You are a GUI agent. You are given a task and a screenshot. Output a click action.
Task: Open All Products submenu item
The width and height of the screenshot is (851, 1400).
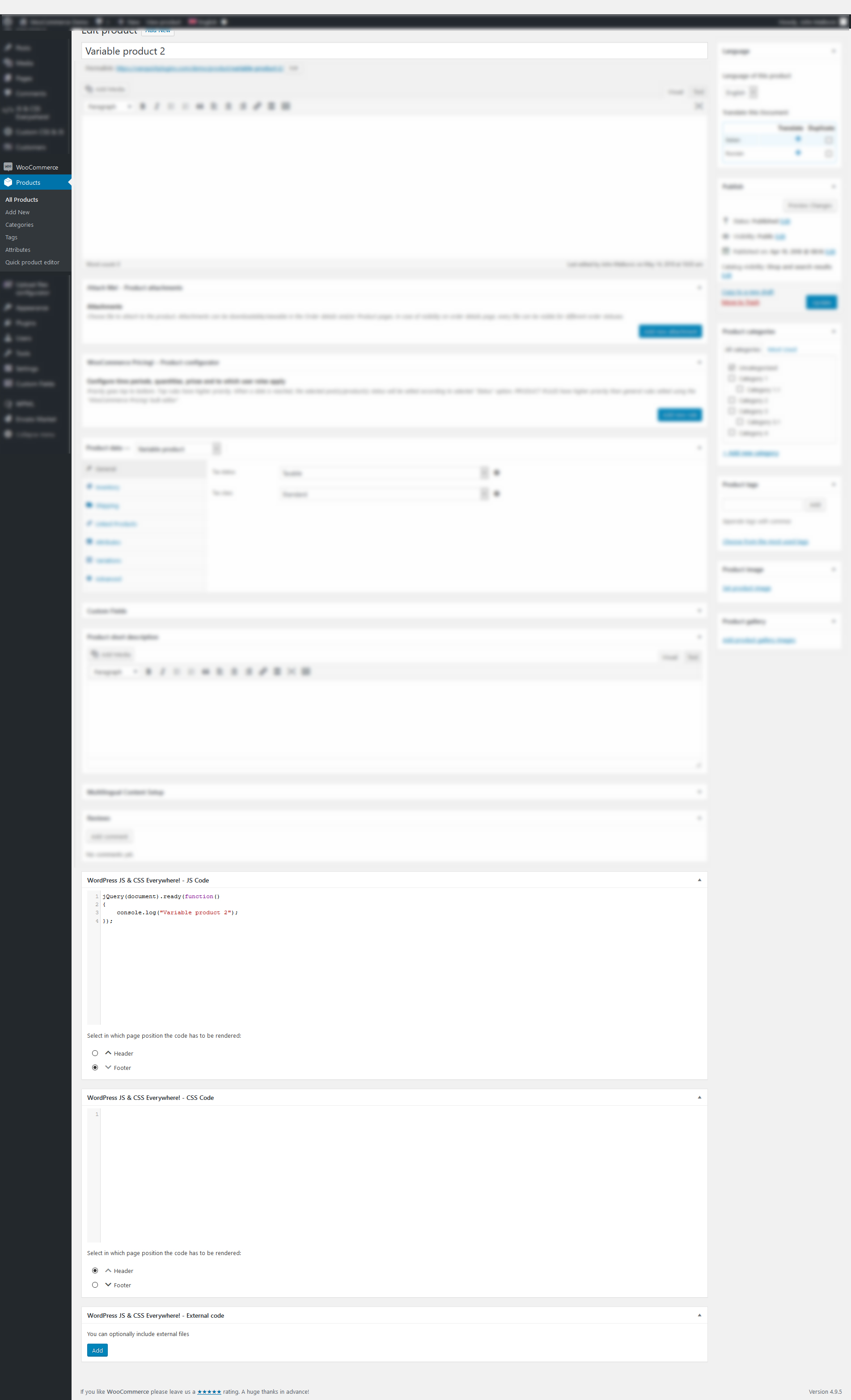[x=21, y=199]
